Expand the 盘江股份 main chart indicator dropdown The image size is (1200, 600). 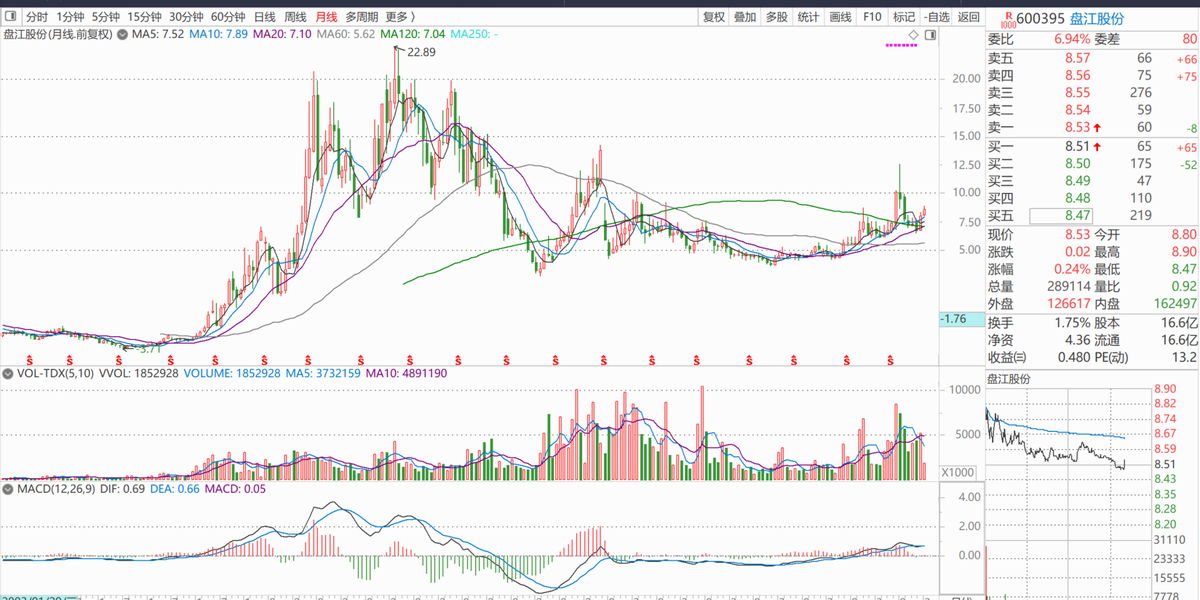pos(123,34)
